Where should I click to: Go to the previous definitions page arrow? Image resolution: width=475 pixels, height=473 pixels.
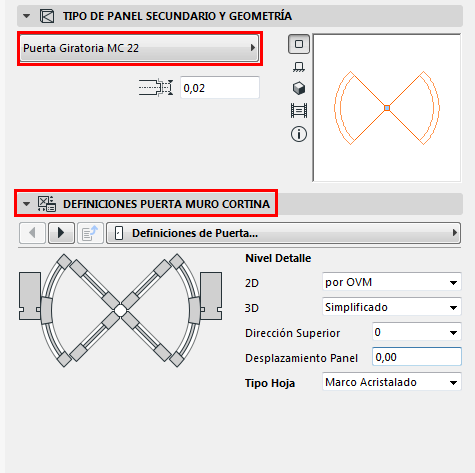point(32,233)
